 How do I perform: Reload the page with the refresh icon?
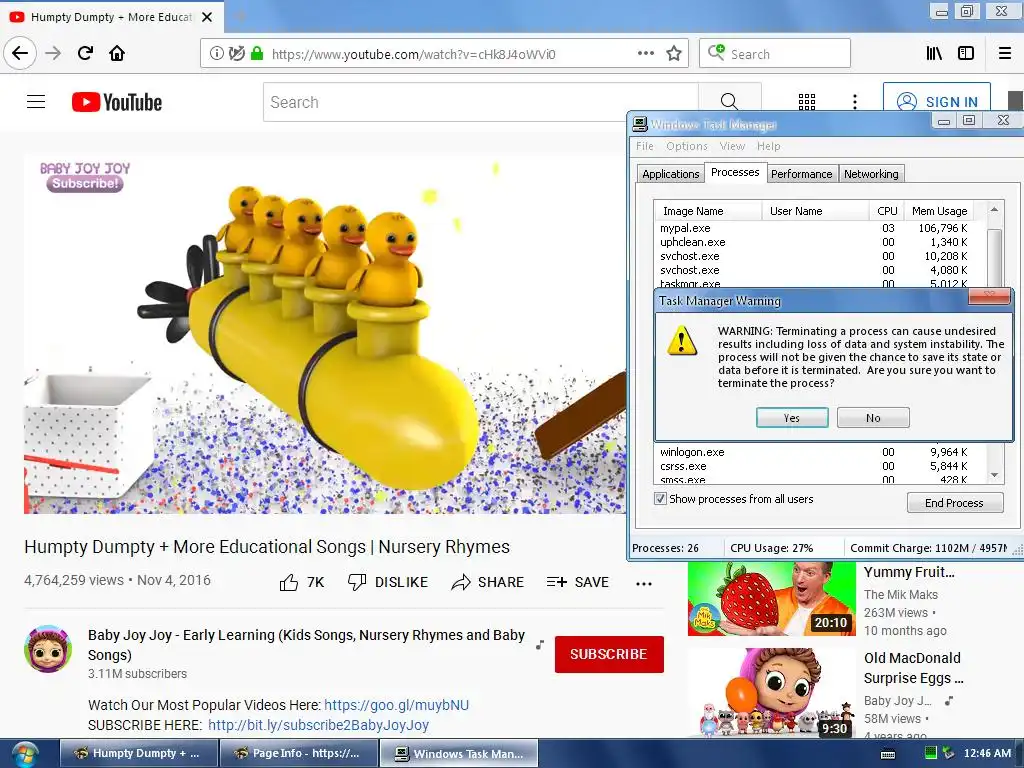pos(86,53)
